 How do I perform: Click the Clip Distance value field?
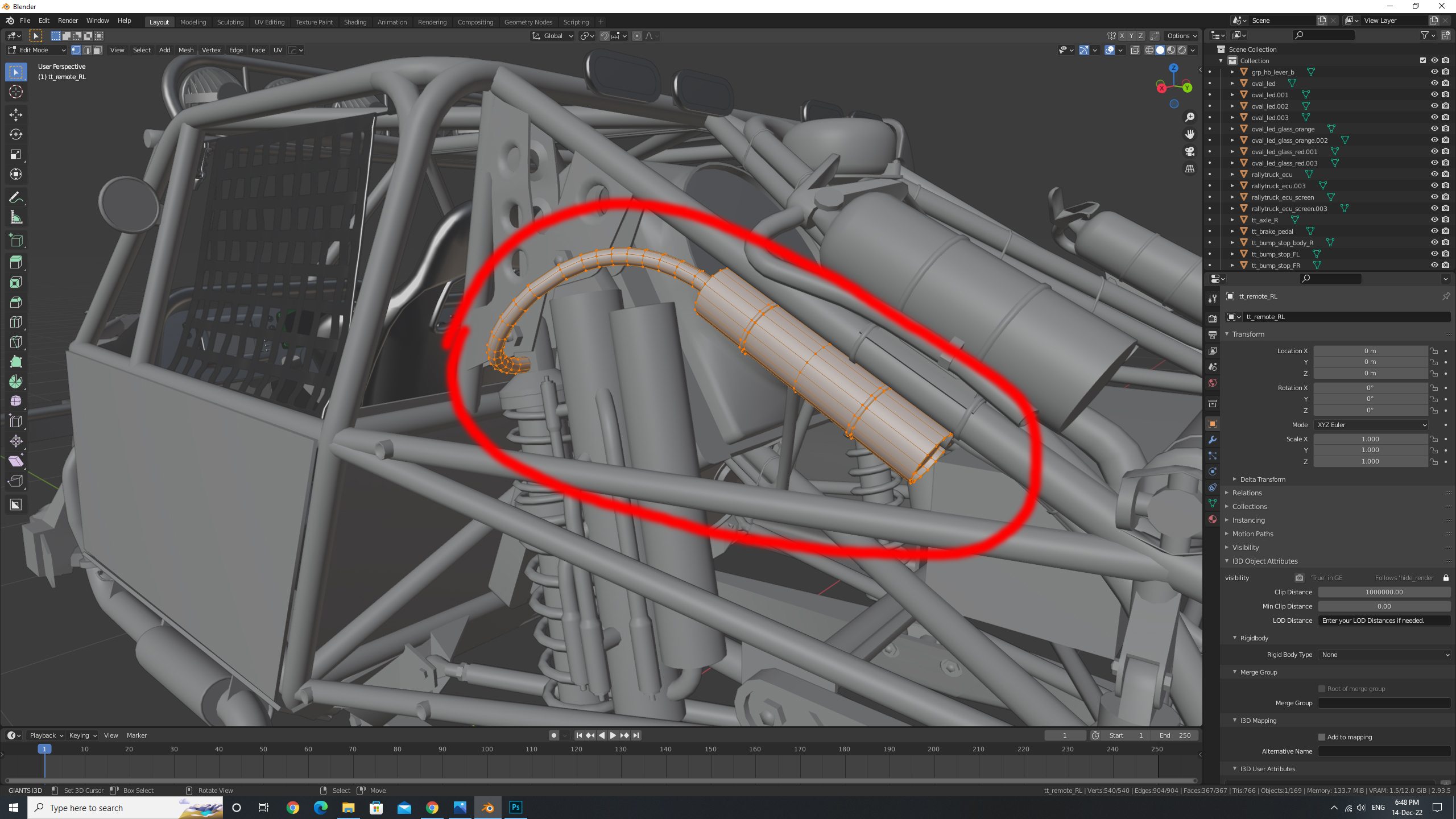click(1384, 592)
